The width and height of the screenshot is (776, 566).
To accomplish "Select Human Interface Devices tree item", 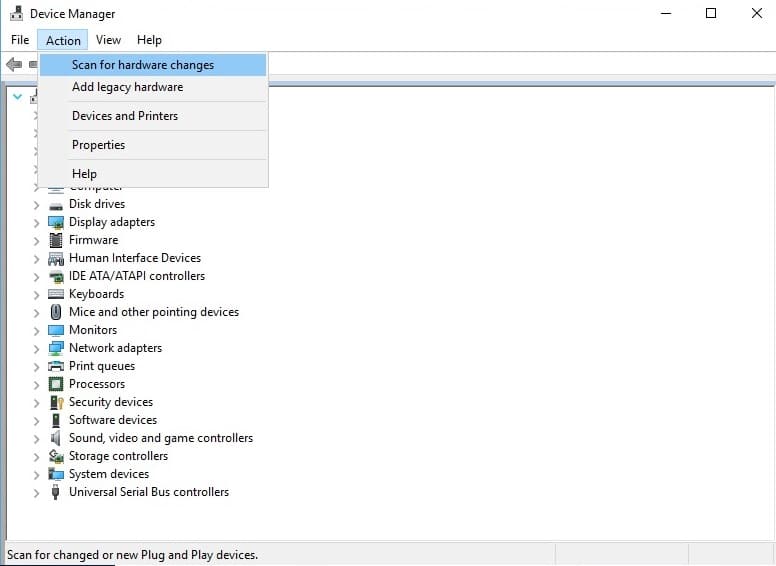I will [x=135, y=258].
